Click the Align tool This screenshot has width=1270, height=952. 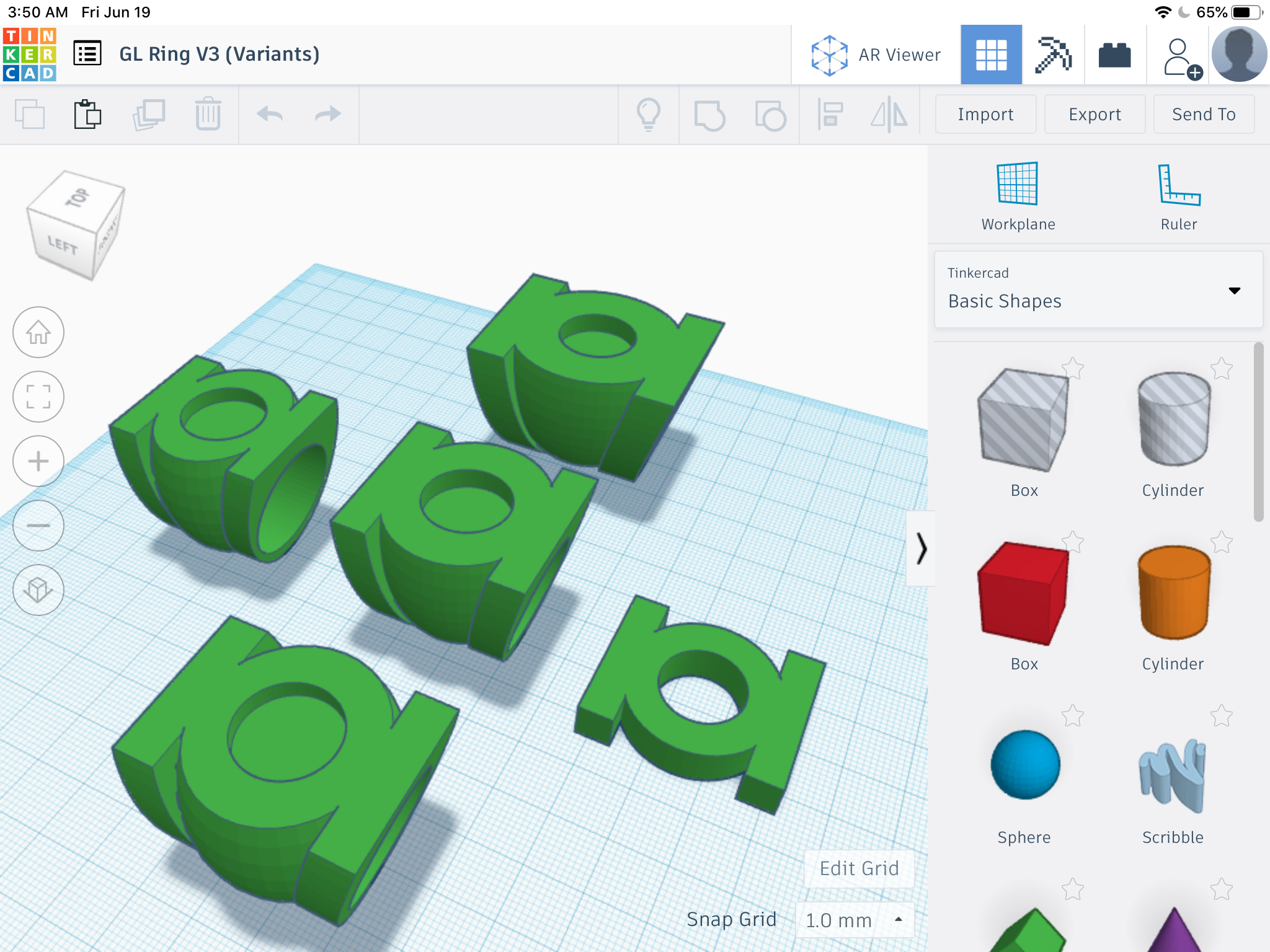(830, 115)
